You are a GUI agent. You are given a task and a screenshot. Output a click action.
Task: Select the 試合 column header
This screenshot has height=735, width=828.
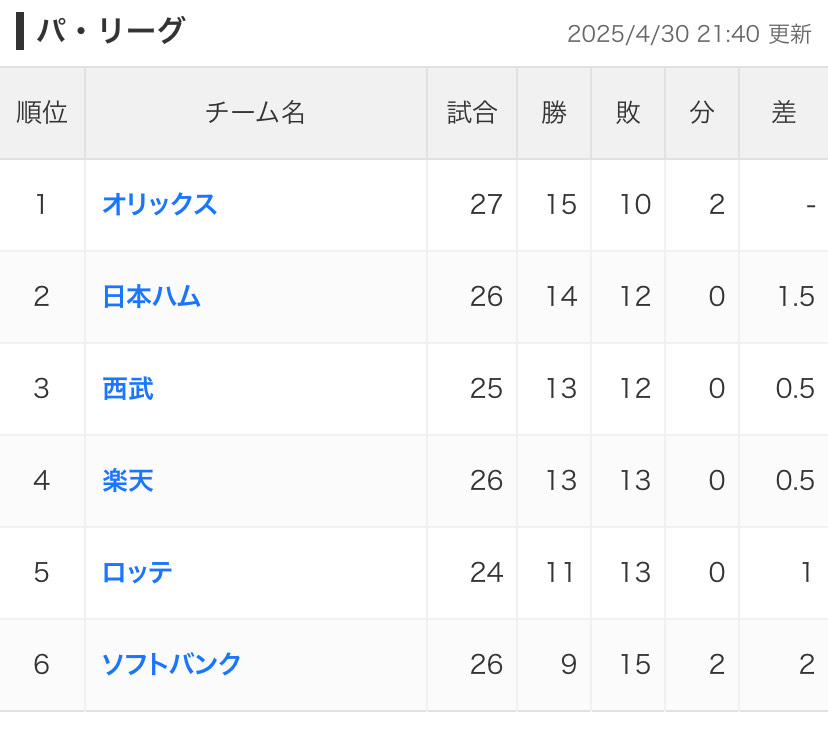(x=472, y=113)
